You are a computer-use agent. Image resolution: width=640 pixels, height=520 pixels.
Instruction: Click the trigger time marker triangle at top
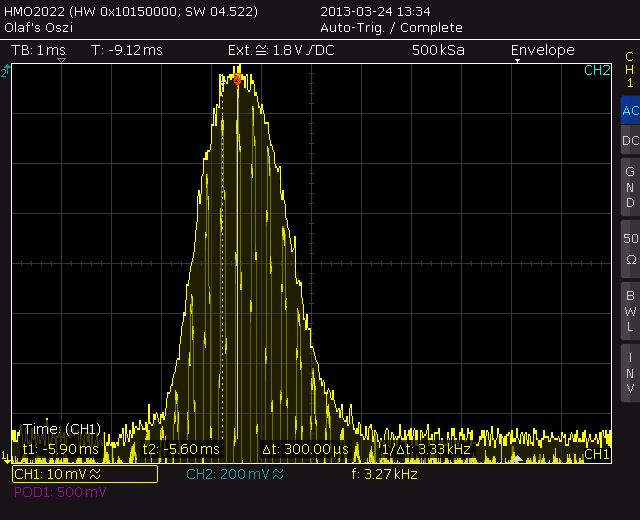click(62, 62)
